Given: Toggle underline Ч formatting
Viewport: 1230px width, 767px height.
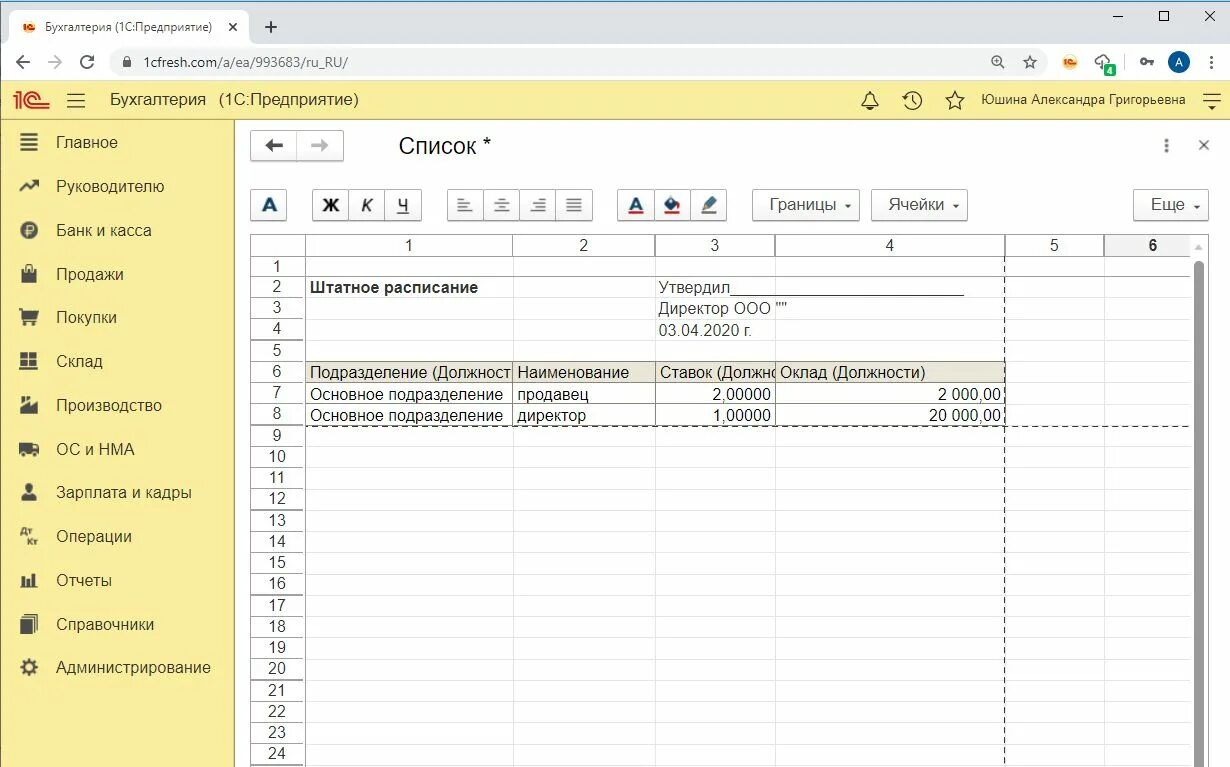Looking at the screenshot, I should 403,205.
